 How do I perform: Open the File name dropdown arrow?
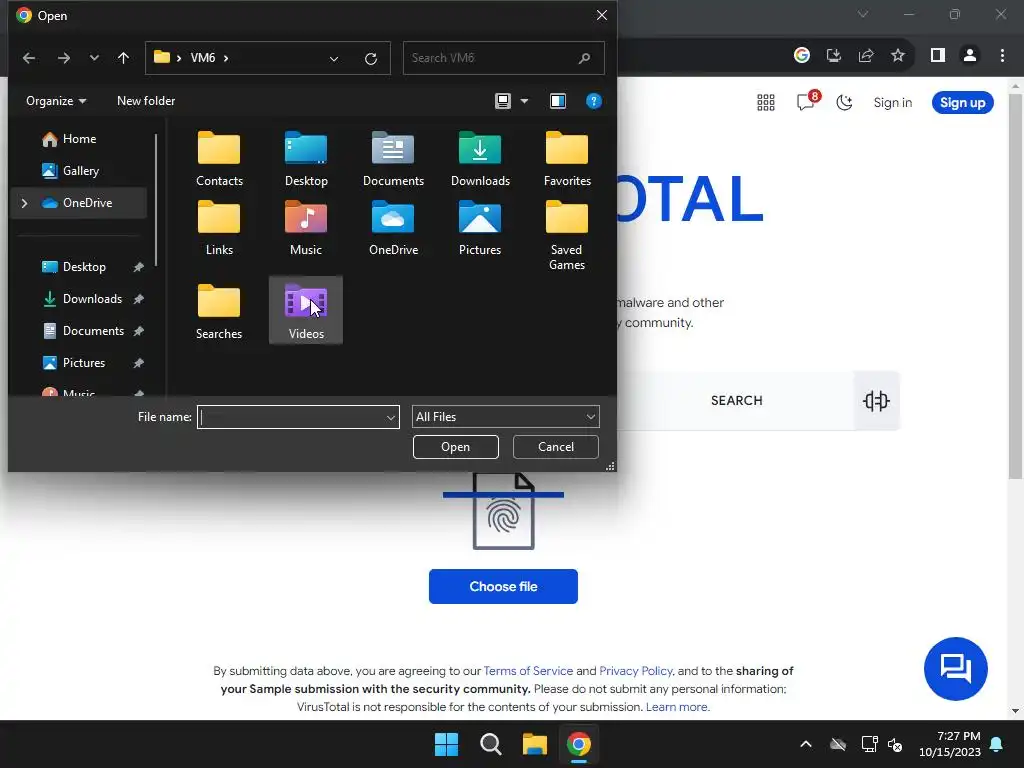tap(391, 417)
